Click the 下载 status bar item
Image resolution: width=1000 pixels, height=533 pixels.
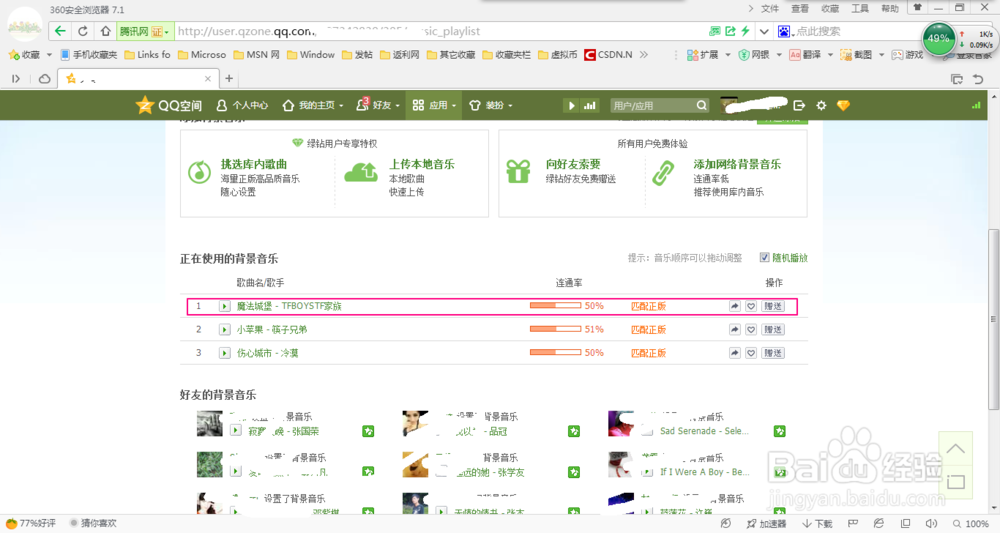(817, 523)
